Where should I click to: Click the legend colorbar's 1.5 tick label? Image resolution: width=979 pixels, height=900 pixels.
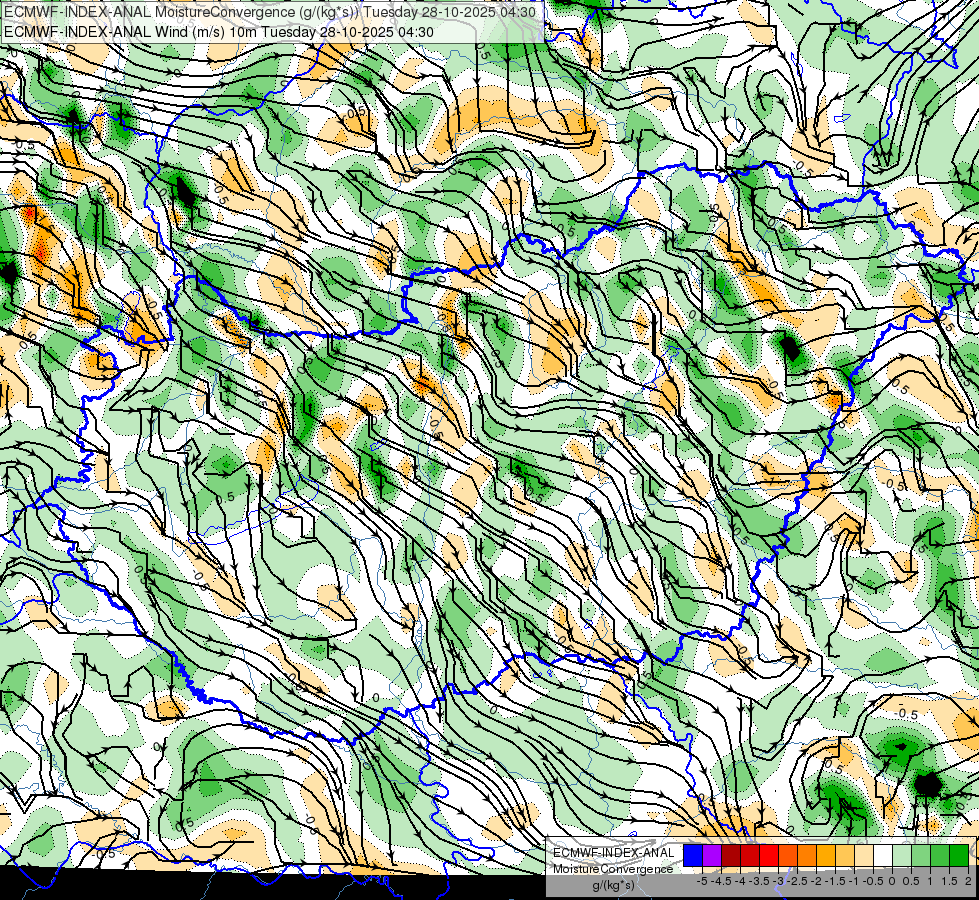click(x=950, y=881)
